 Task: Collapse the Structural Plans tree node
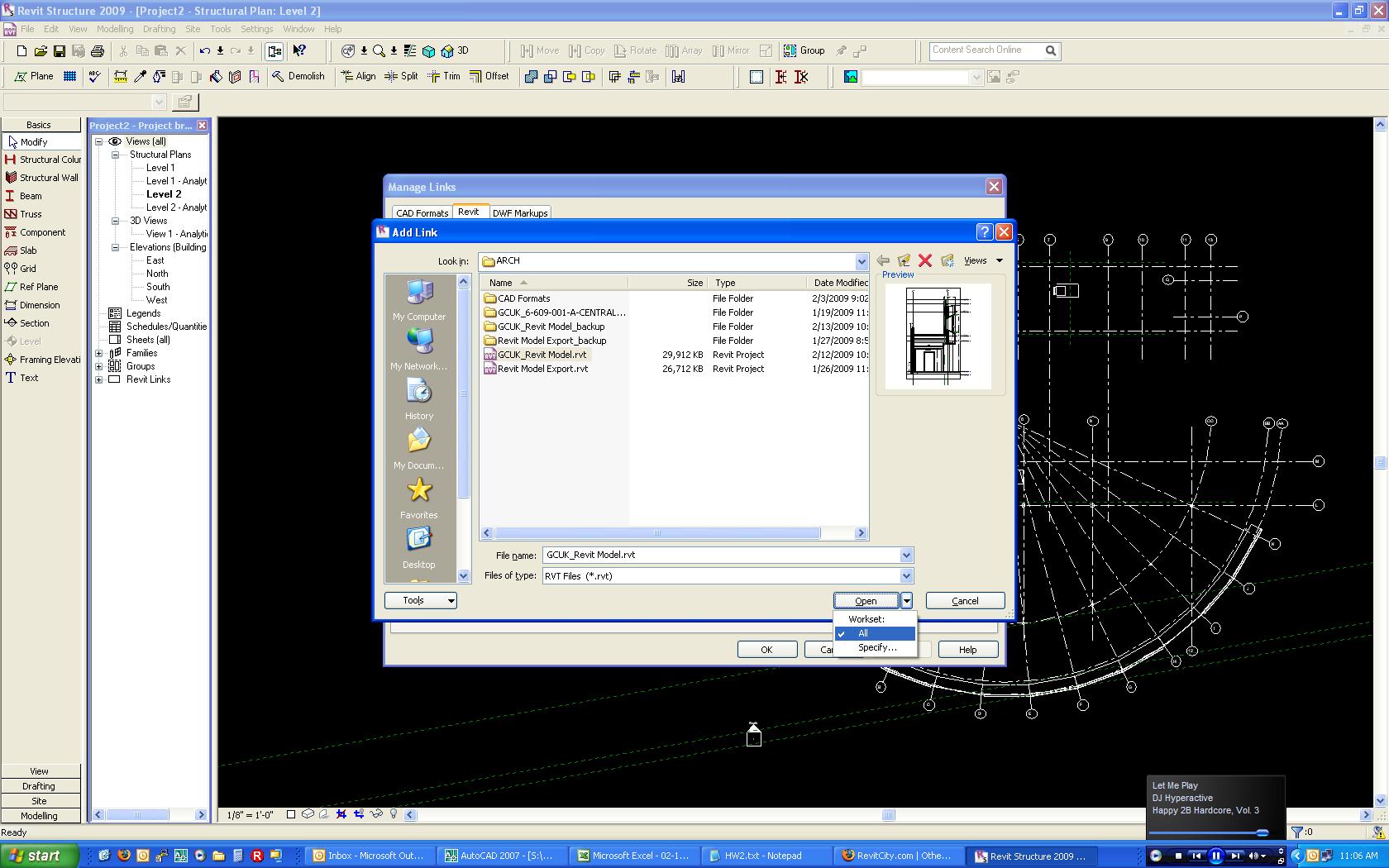coord(116,155)
